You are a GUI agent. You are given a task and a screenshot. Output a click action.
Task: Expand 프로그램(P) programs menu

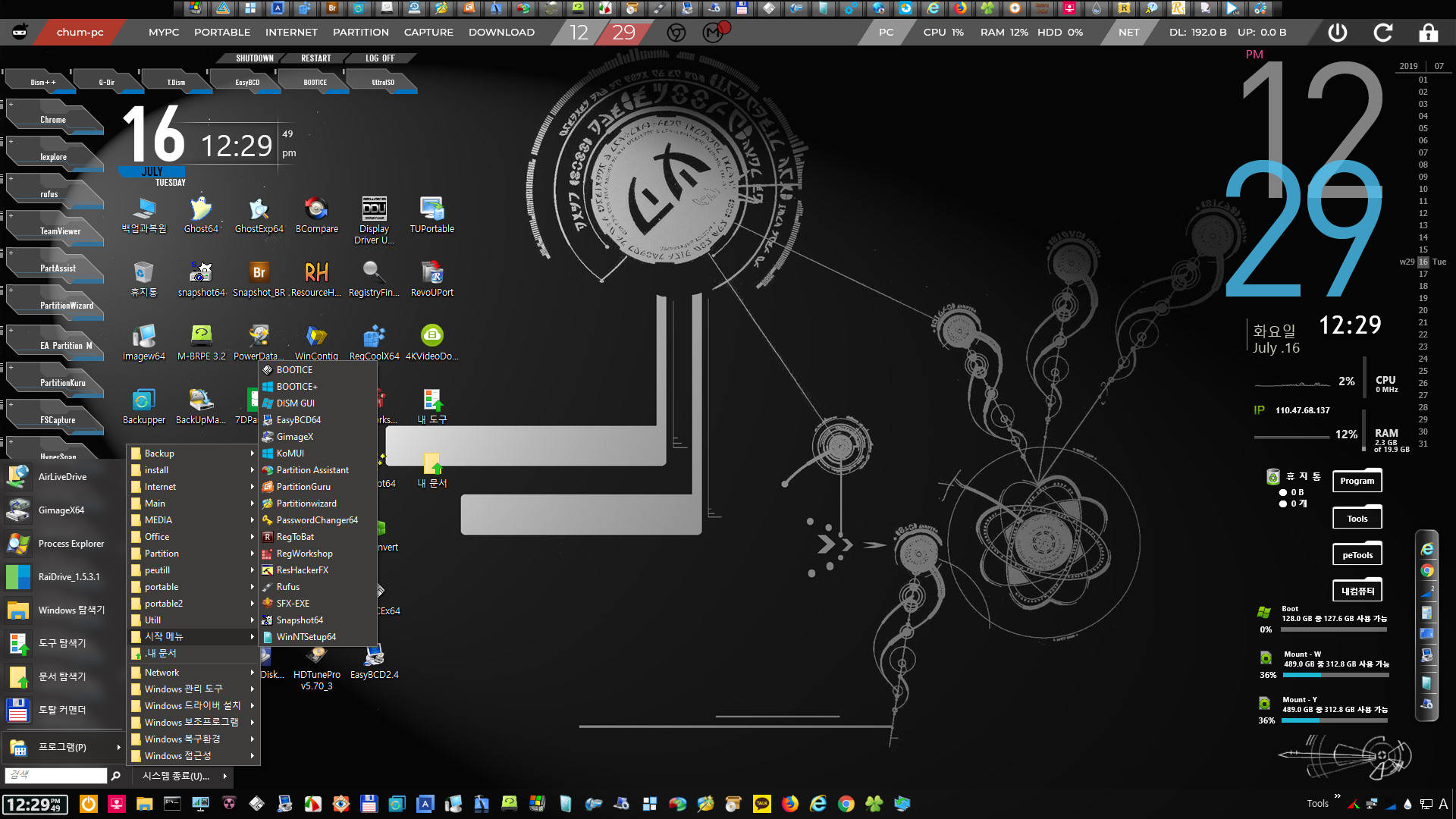62,747
